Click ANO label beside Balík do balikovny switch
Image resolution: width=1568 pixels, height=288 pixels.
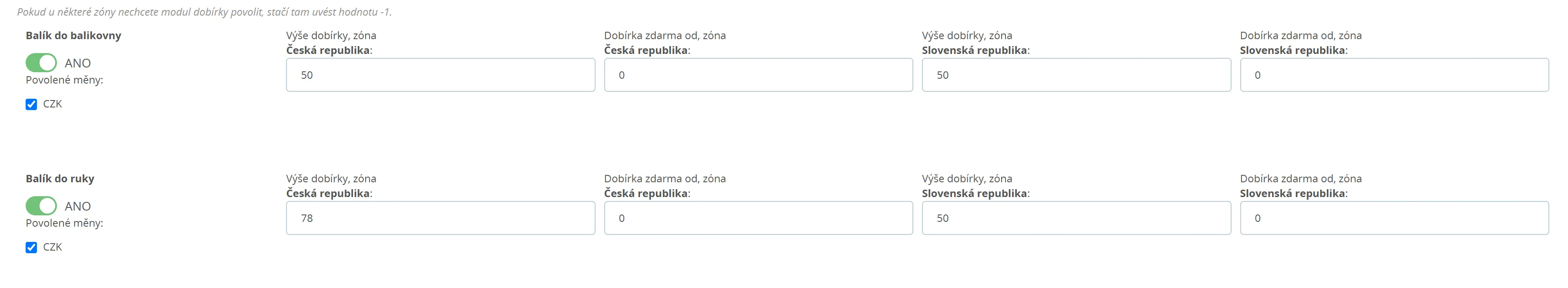(x=77, y=64)
